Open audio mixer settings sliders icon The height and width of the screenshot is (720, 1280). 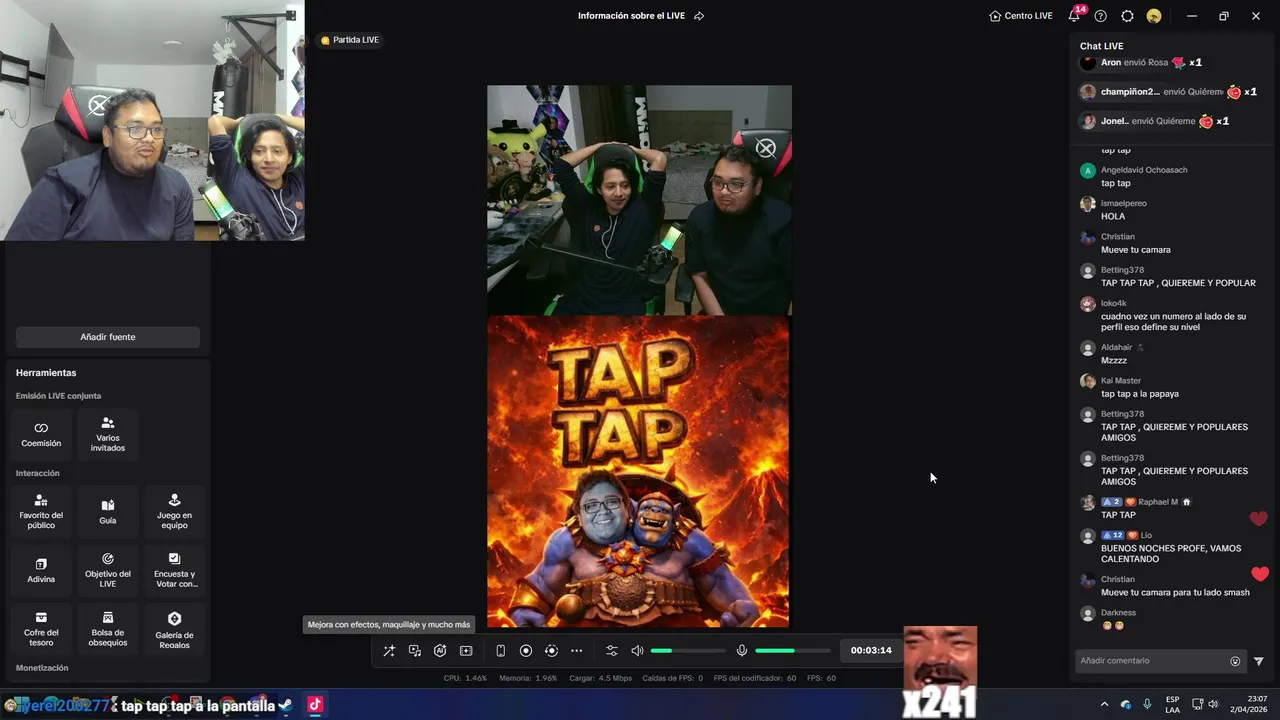click(612, 651)
